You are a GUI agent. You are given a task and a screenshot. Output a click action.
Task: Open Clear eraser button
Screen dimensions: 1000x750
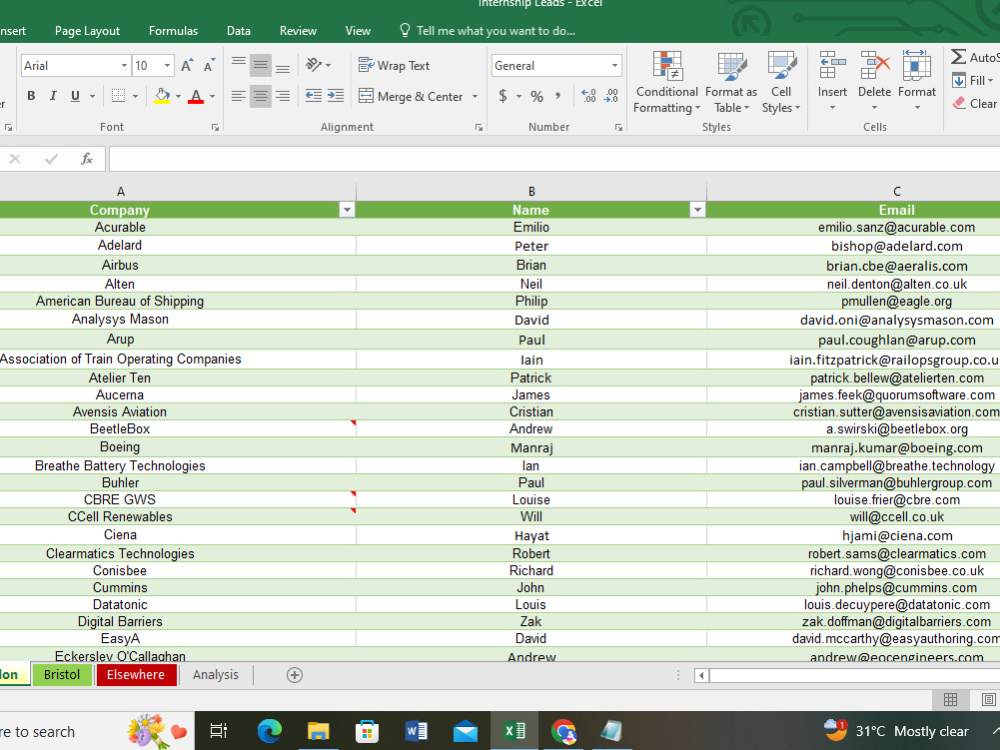974,103
